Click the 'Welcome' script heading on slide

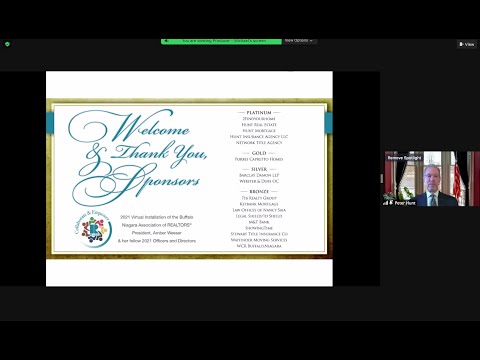130,127
